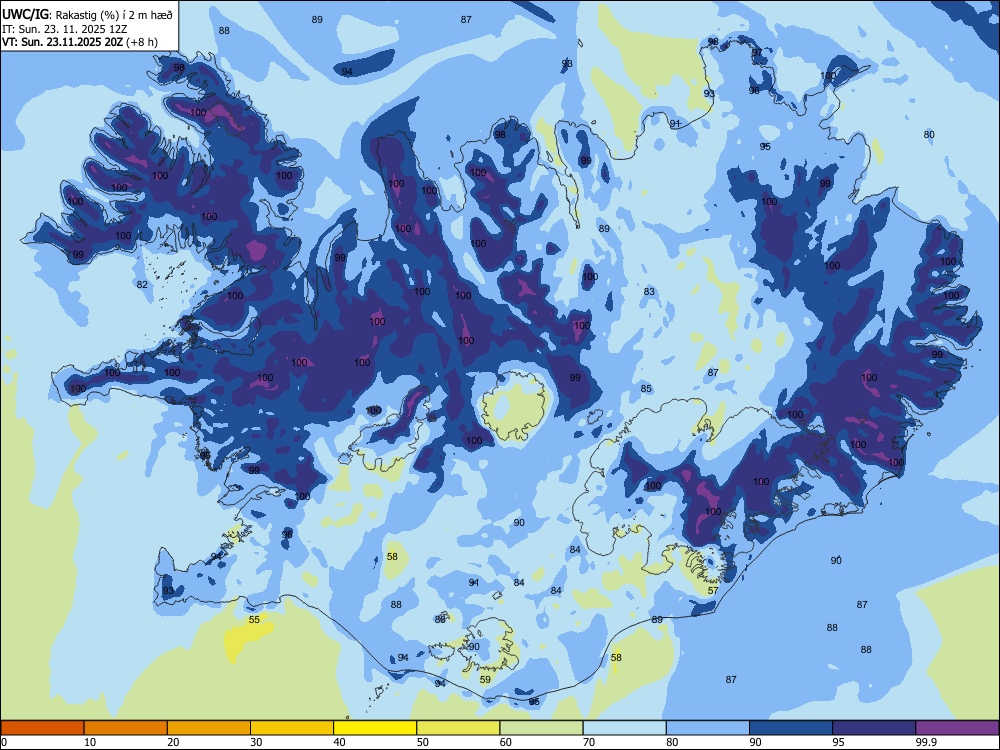Select the '10' legend label

[x=90, y=742]
